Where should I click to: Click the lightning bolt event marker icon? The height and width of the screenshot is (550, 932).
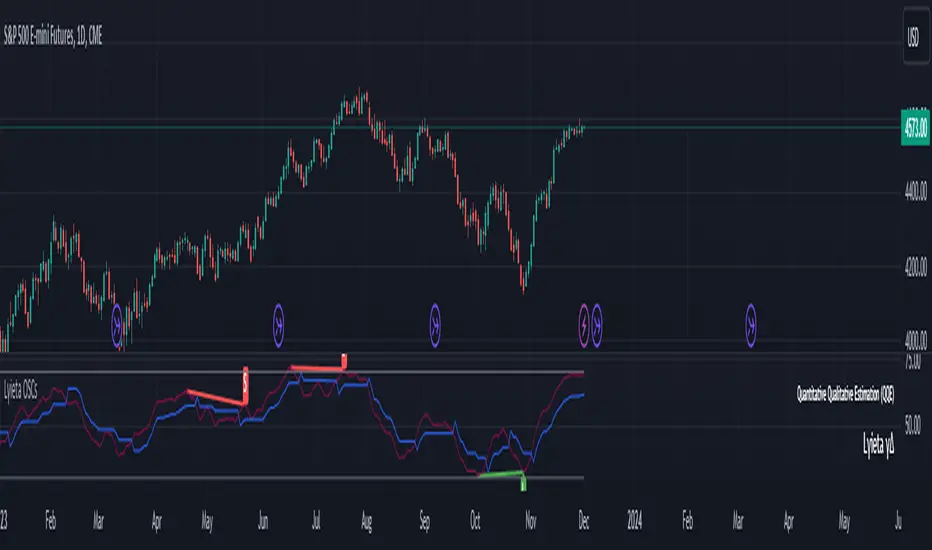tap(584, 325)
